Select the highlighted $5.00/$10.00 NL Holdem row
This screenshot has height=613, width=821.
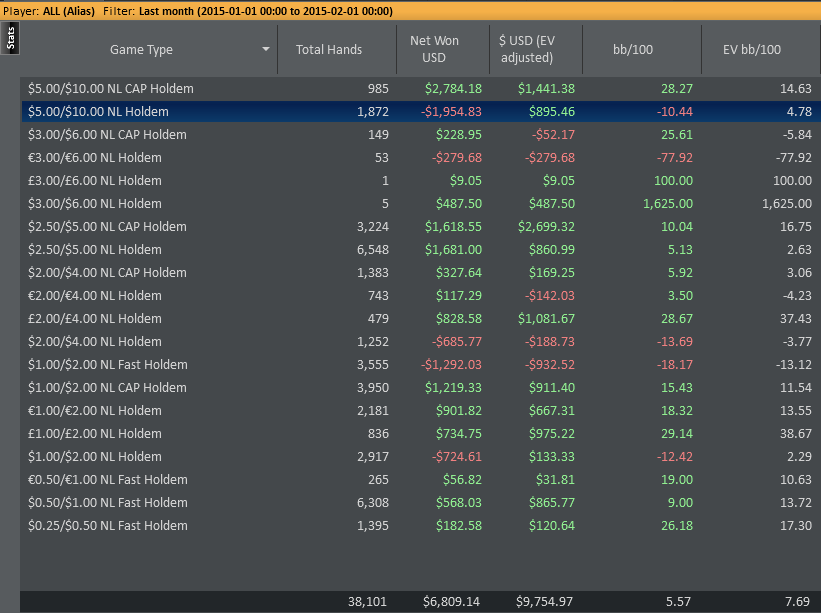[421, 112]
